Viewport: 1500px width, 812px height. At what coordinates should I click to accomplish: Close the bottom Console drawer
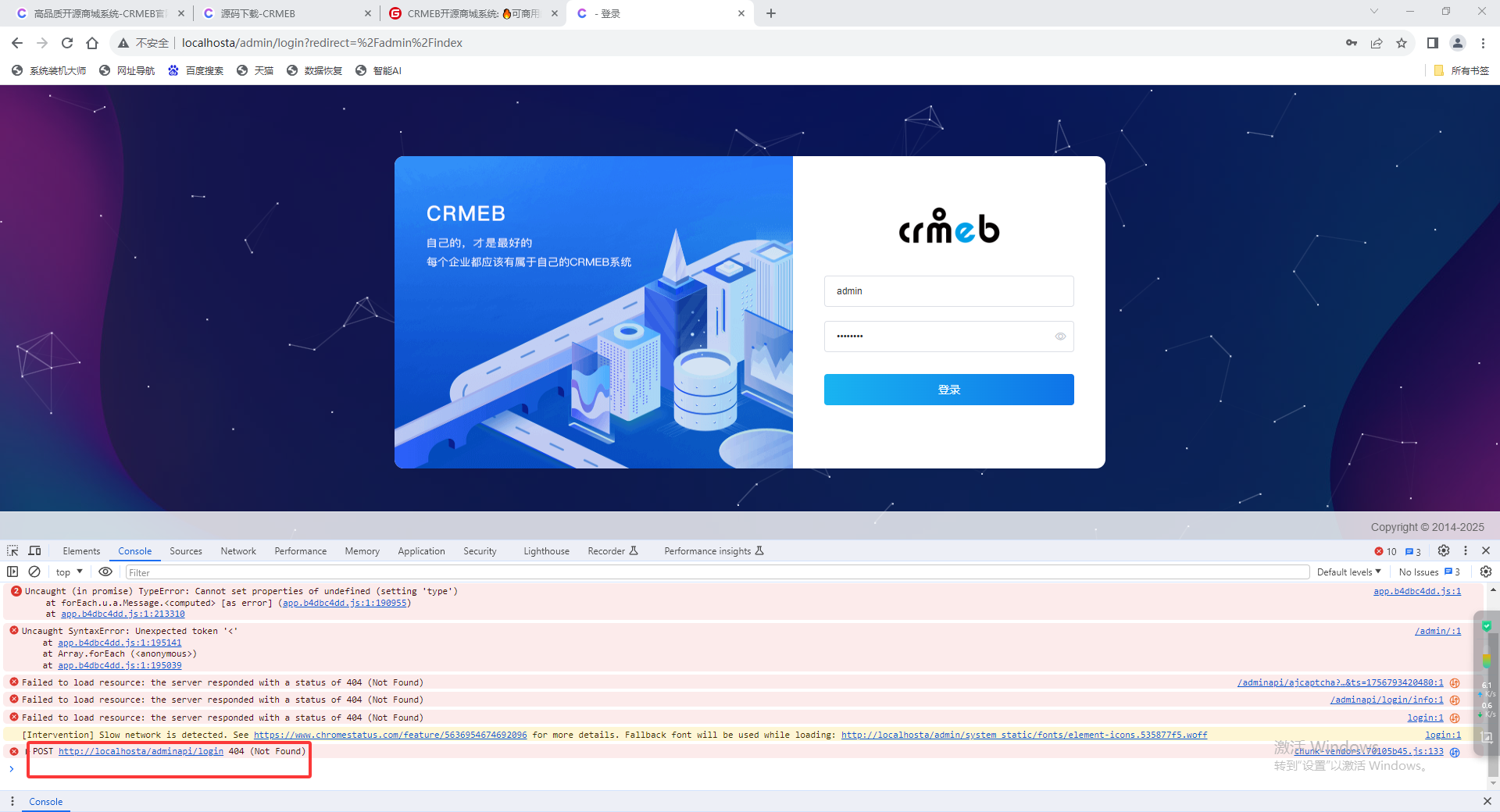[x=1487, y=801]
